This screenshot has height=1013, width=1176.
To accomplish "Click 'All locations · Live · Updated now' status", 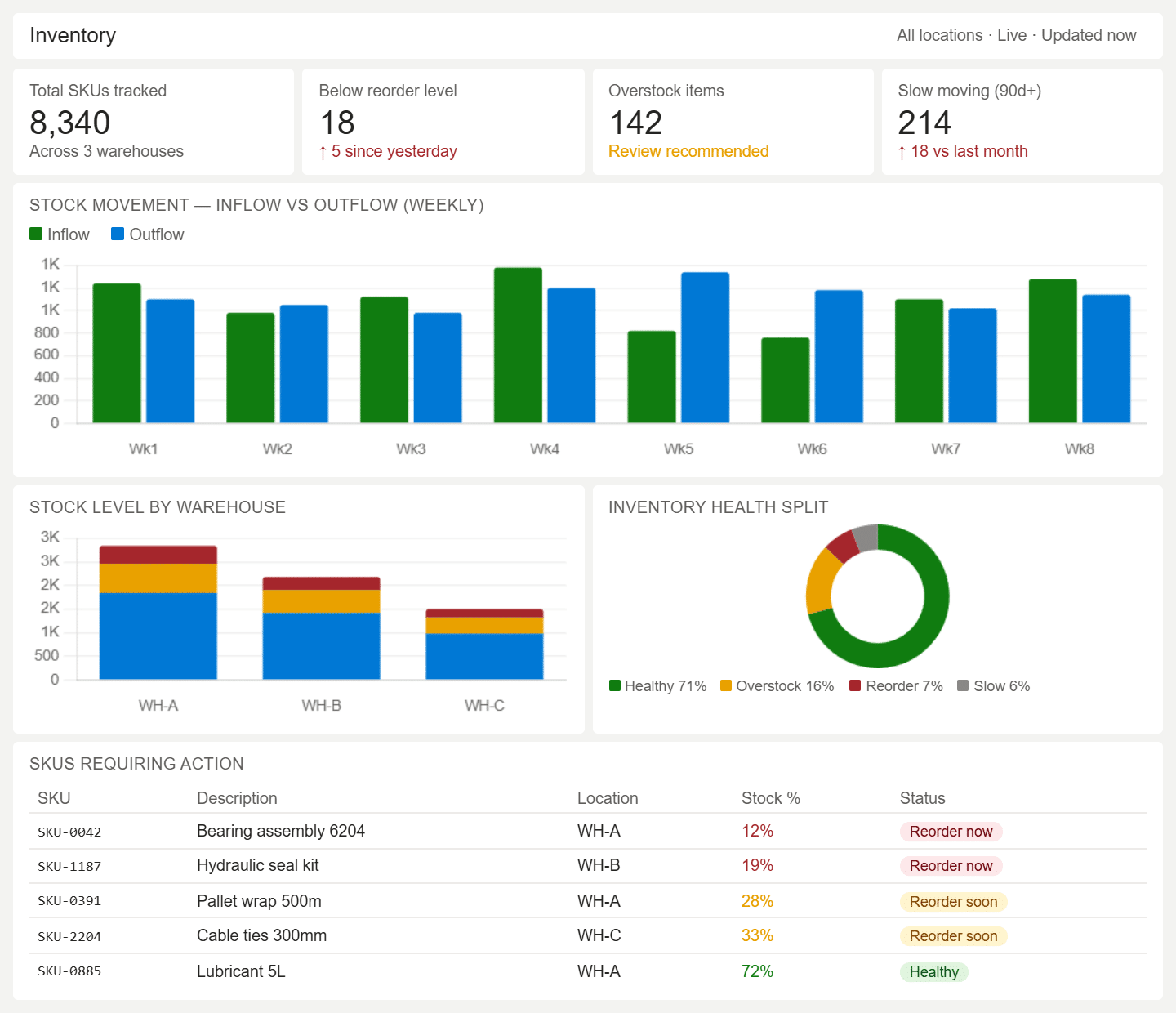I will [1017, 35].
